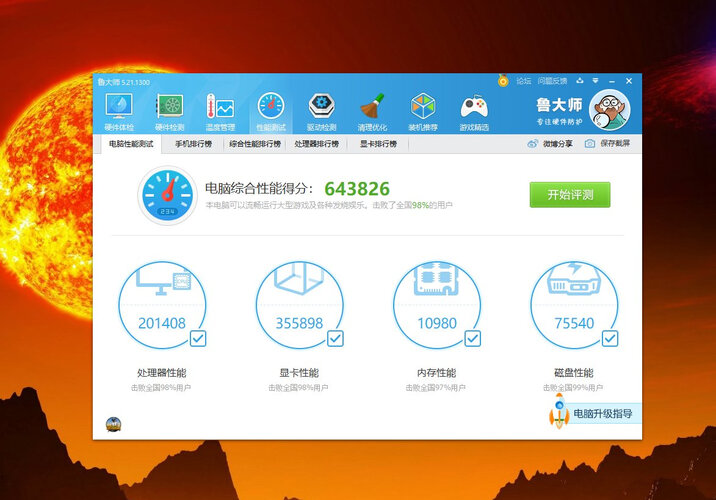
Task: Click the memory chip icon above 10980
Action: point(437,279)
